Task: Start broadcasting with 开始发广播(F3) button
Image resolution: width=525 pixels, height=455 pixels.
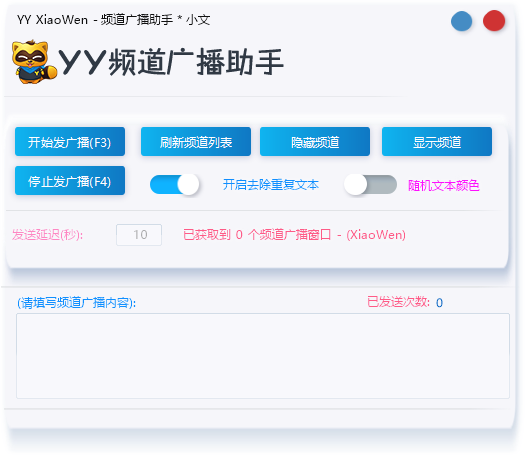Action: point(70,142)
